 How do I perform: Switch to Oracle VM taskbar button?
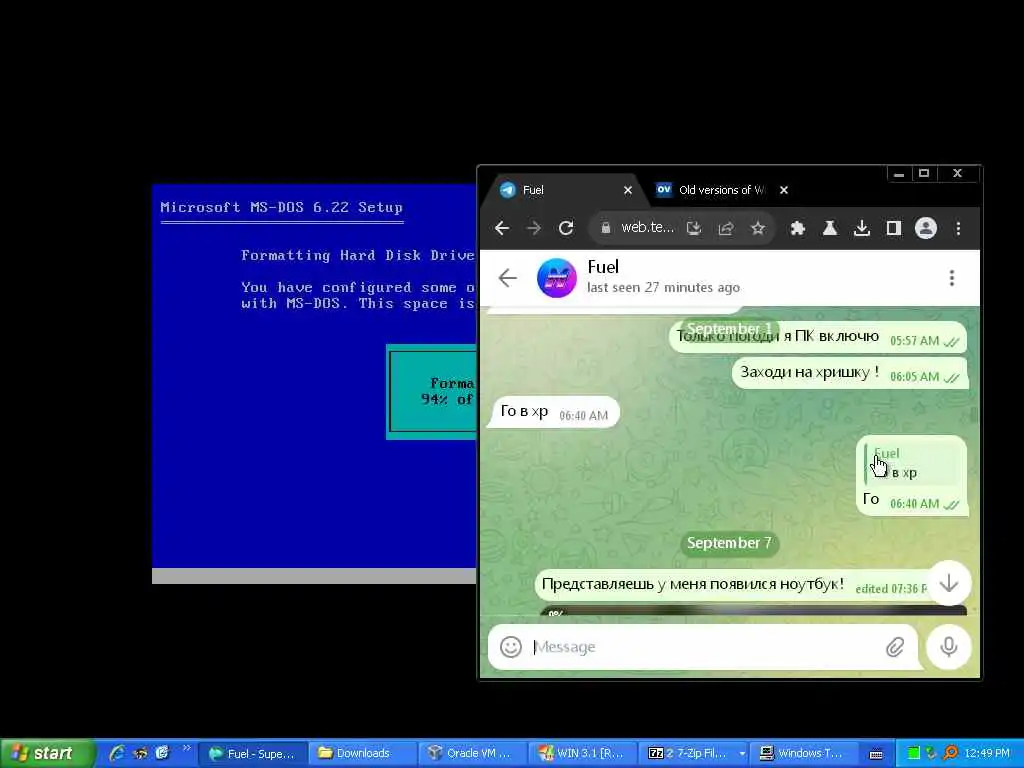click(x=472, y=754)
